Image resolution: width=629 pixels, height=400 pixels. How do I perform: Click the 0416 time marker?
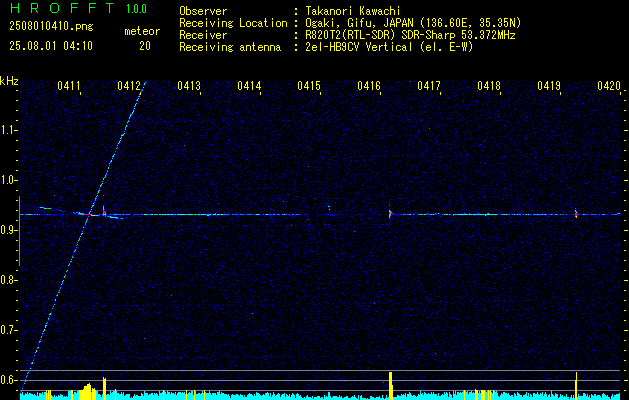369,86
